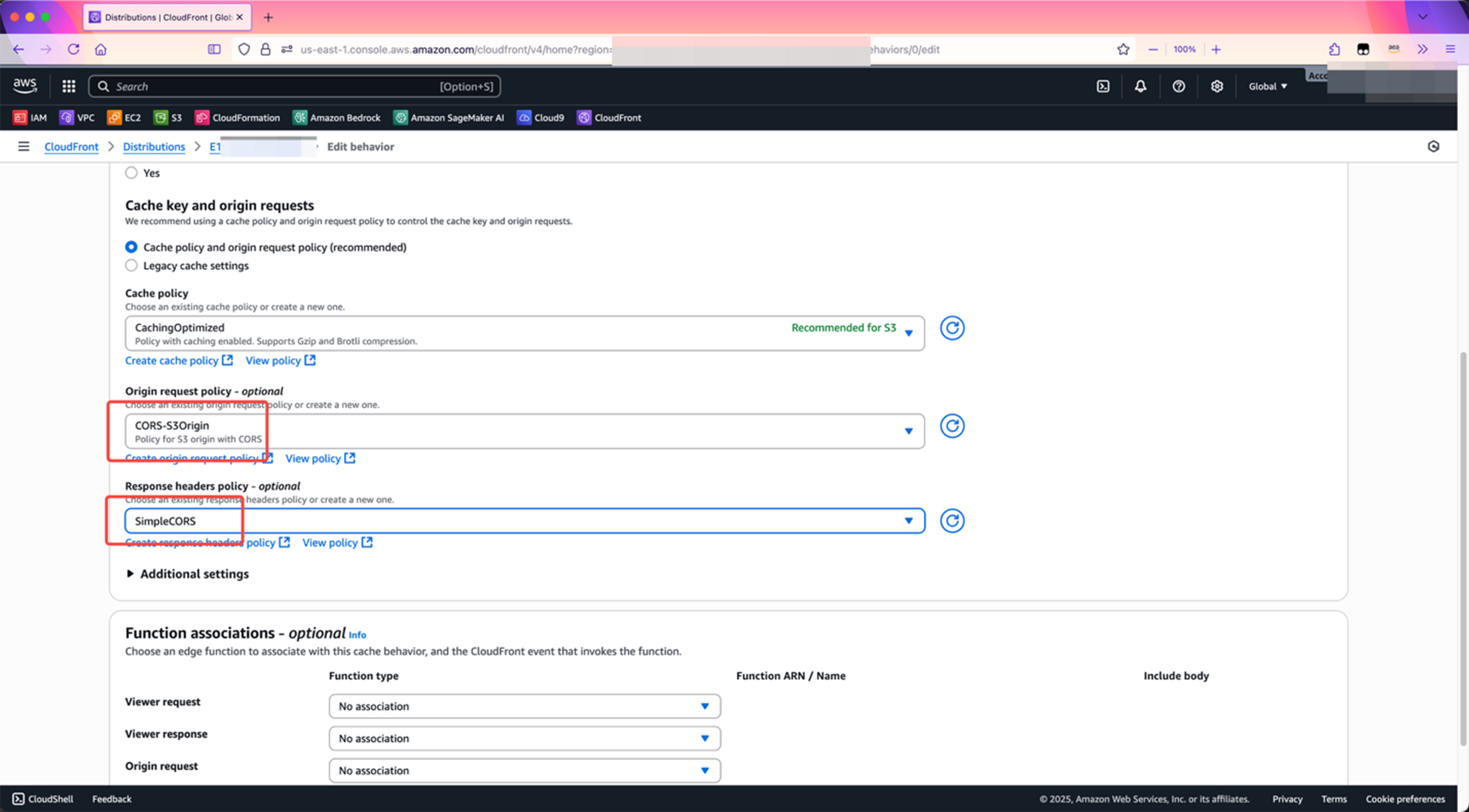Click the Create cache policy link
Screen dimensions: 1469x812
[x=171, y=360]
